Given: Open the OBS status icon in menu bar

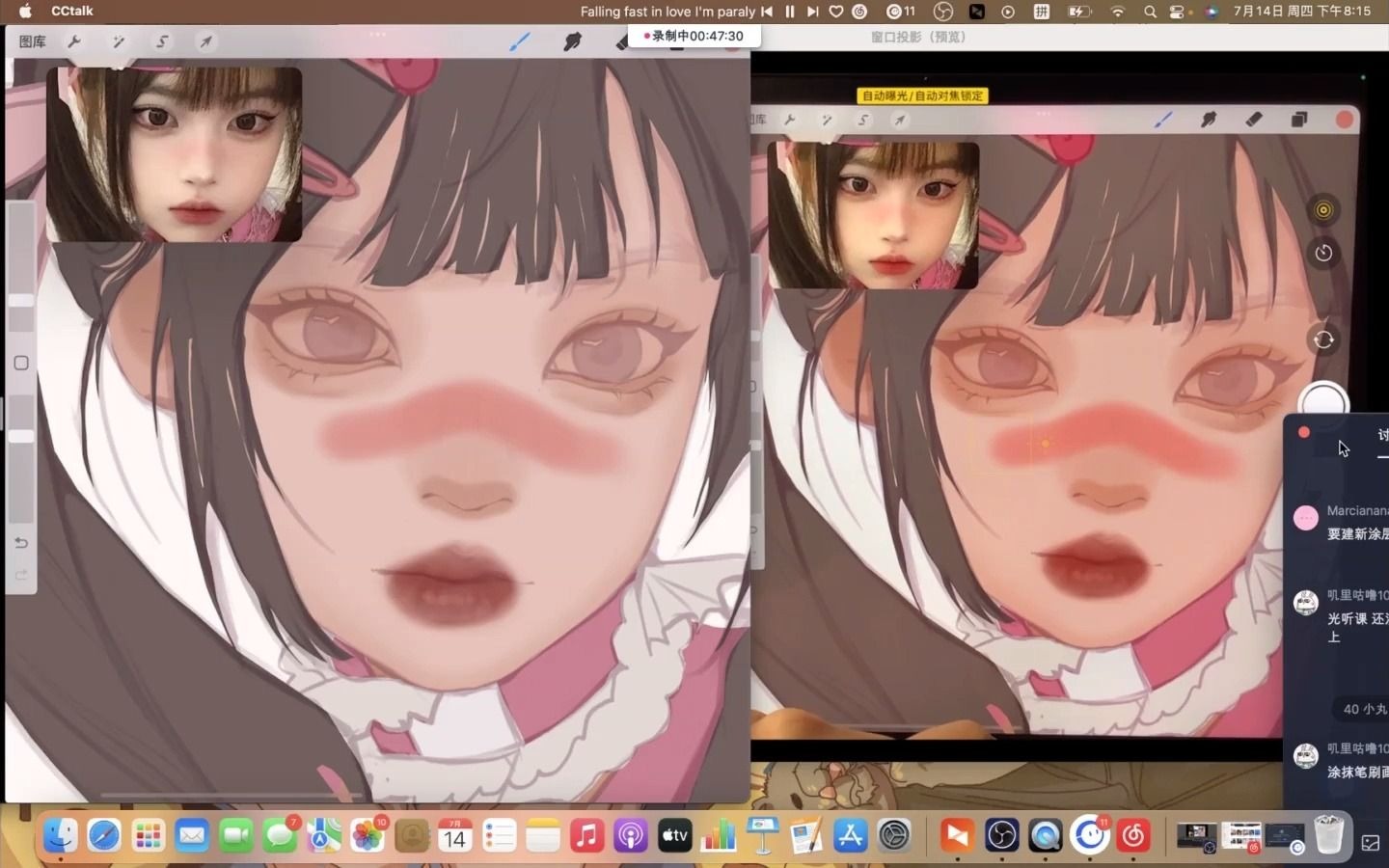Looking at the screenshot, I should pyautogui.click(x=943, y=12).
